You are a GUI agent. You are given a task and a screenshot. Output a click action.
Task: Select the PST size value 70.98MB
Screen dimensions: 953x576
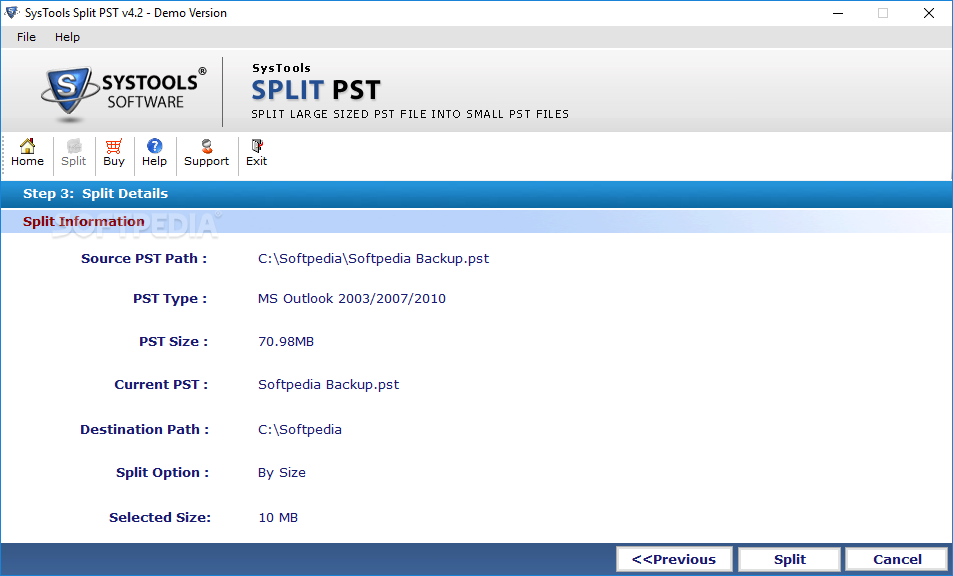pyautogui.click(x=286, y=341)
